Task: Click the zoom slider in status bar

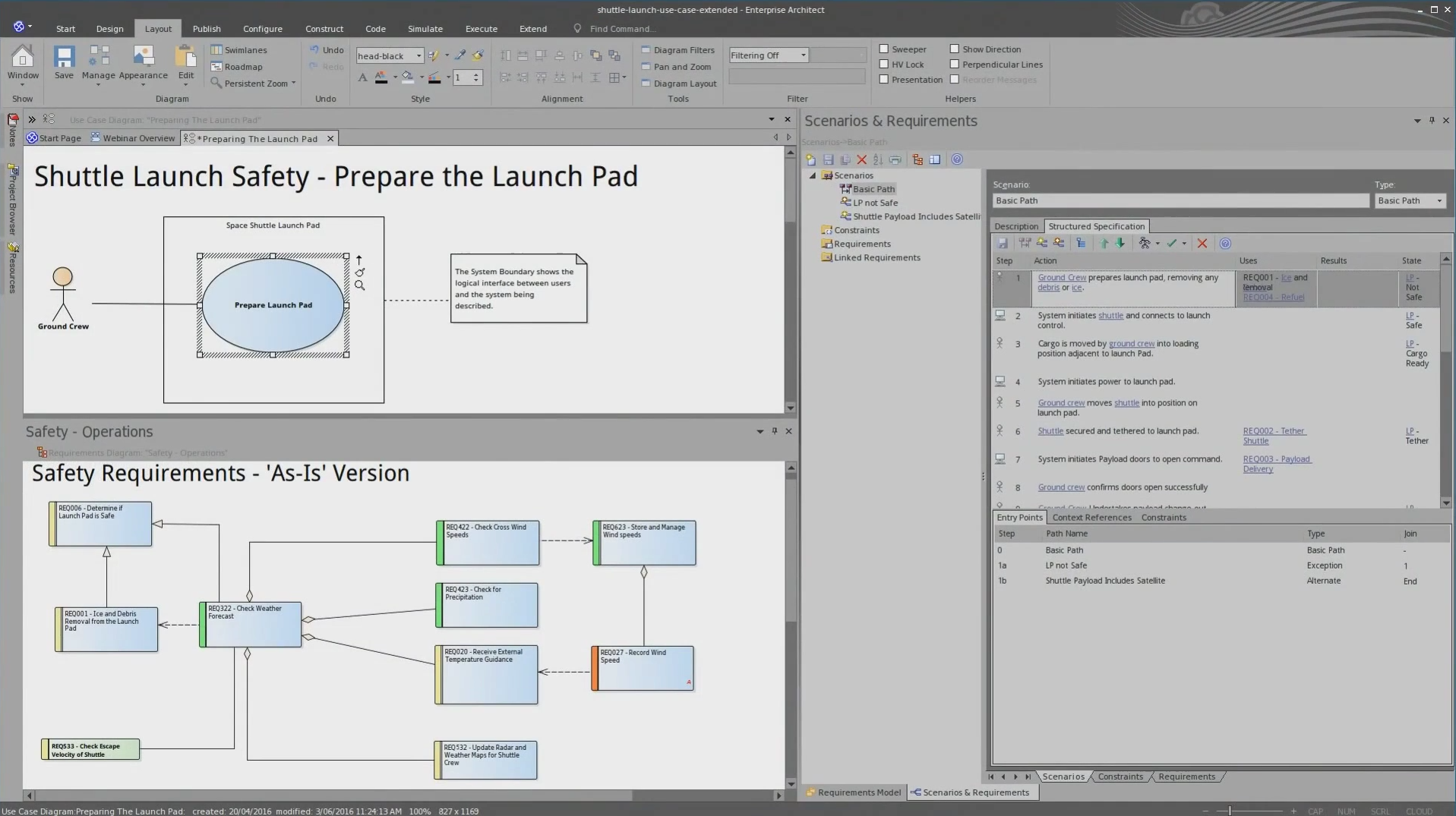Action: tap(1230, 811)
